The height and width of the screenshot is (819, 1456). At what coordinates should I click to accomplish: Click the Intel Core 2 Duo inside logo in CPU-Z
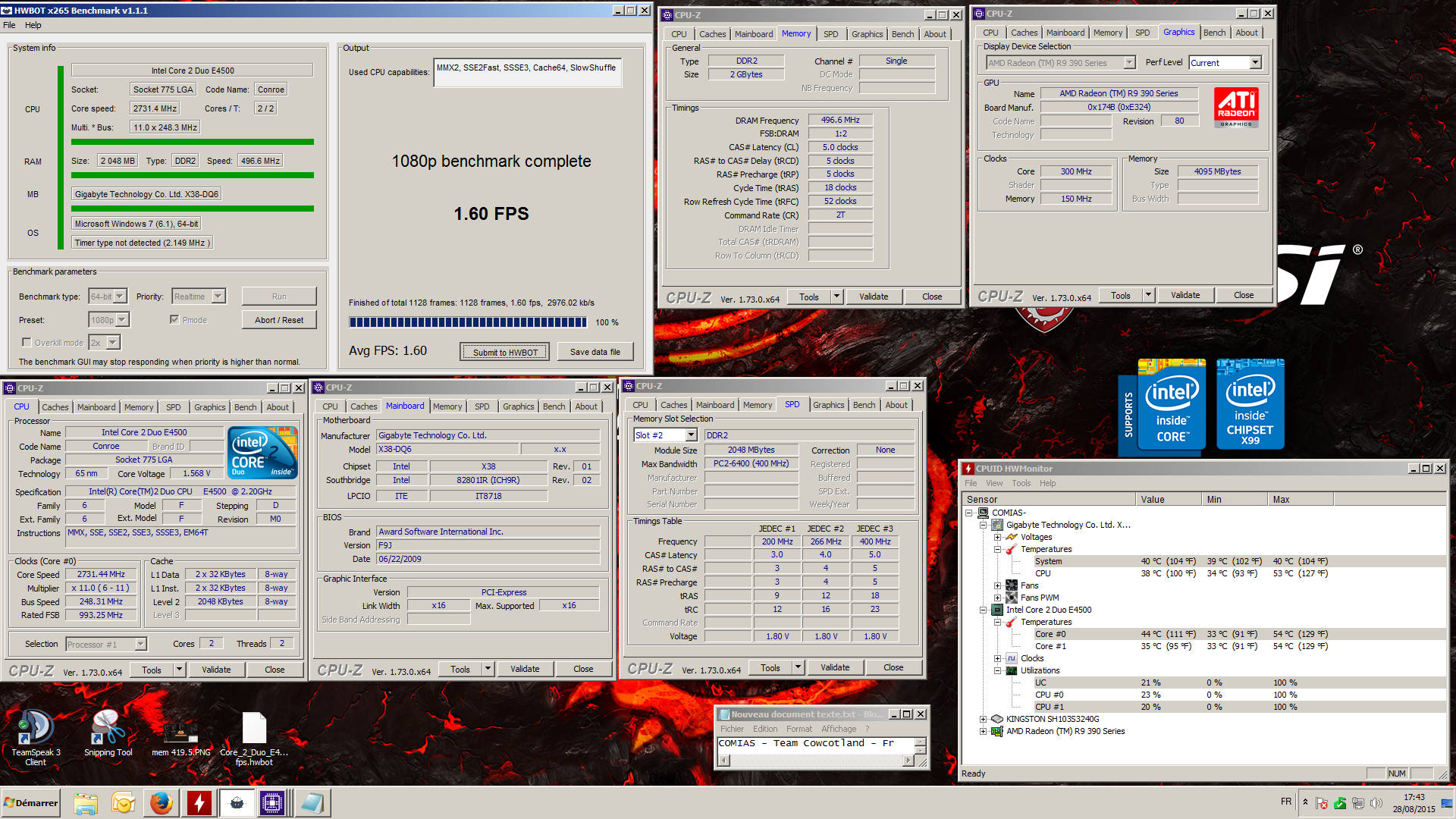click(x=262, y=453)
